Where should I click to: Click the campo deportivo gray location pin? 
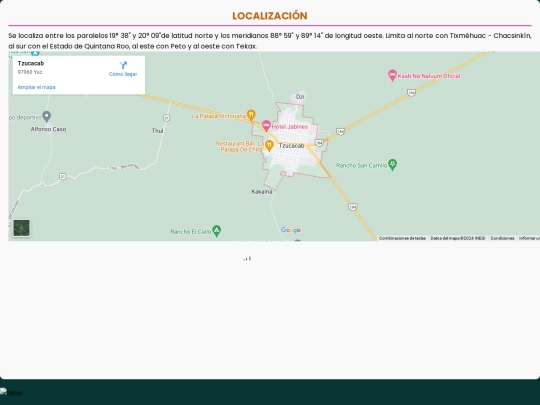47,116
